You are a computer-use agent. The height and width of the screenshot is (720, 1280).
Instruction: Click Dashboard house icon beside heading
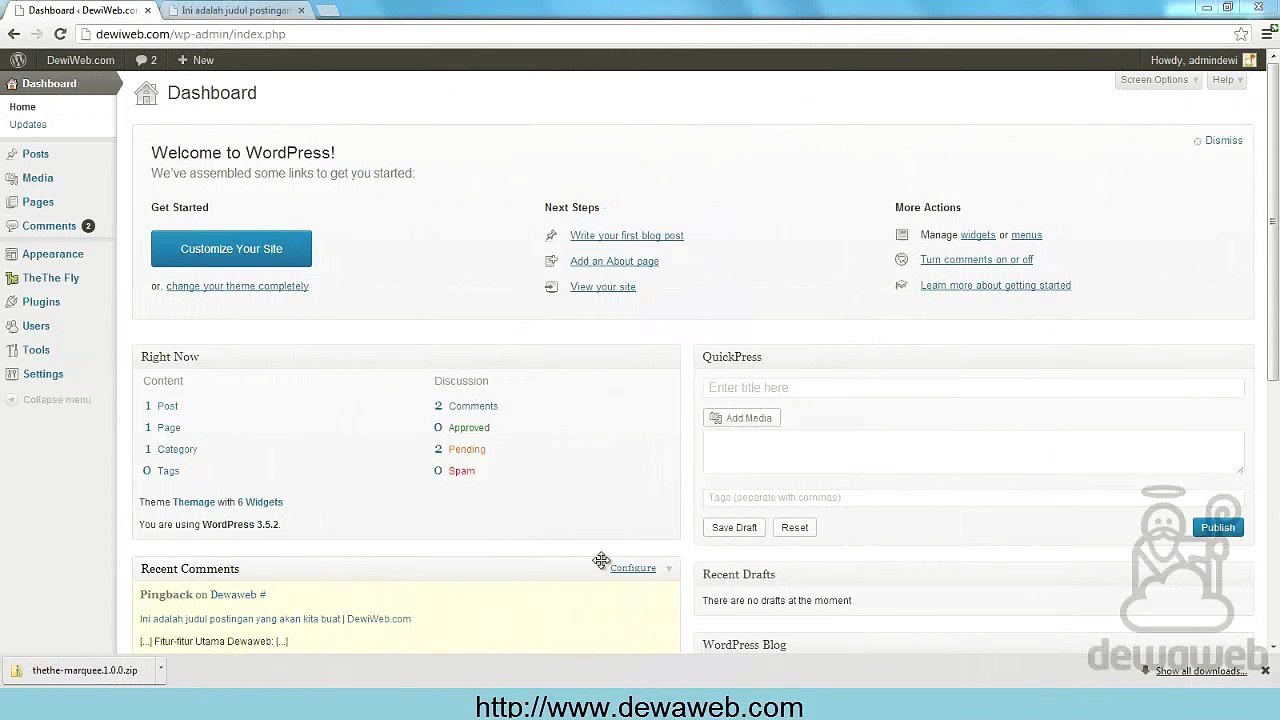(x=147, y=93)
